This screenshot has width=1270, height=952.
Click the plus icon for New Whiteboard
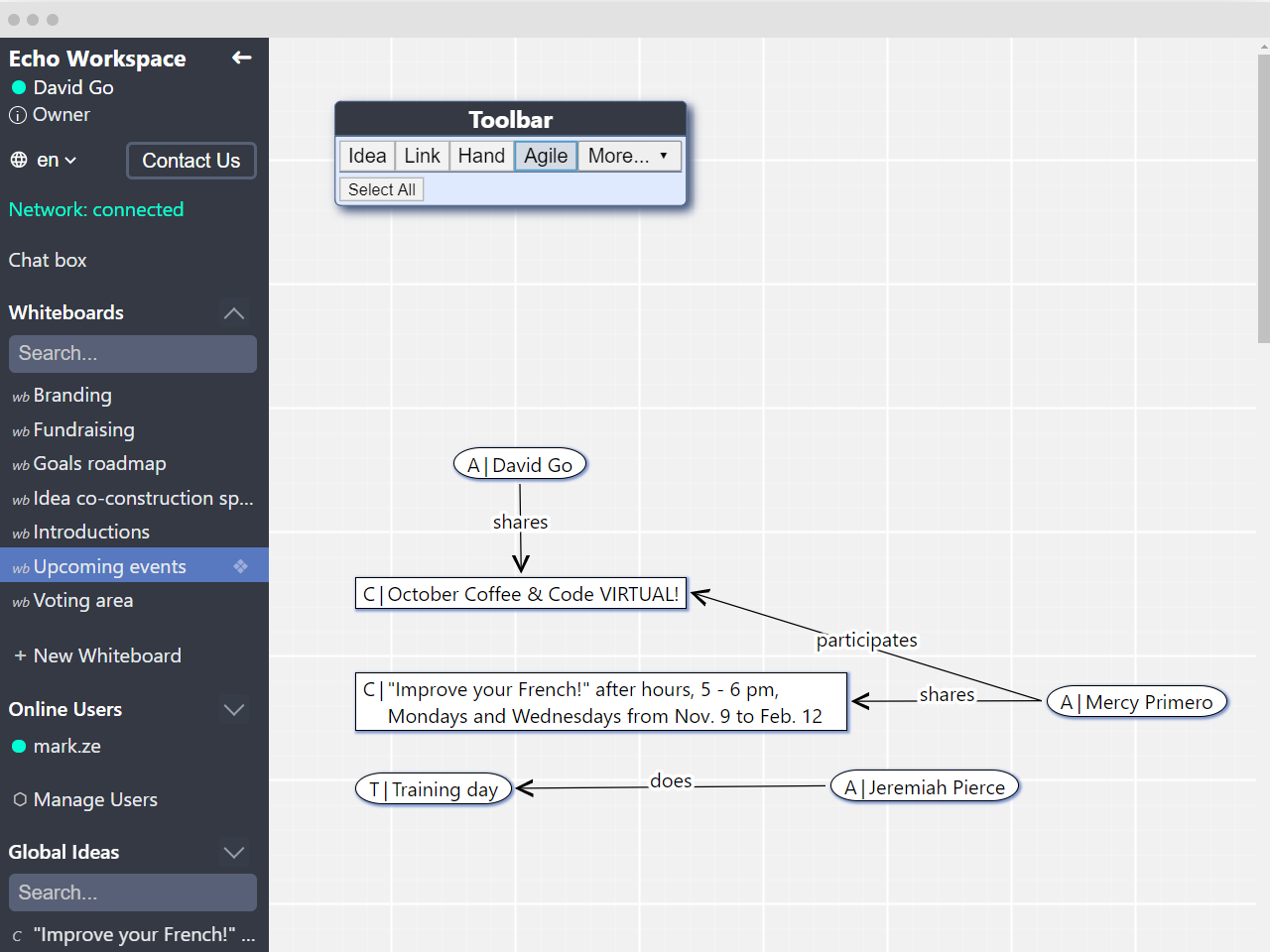(20, 655)
